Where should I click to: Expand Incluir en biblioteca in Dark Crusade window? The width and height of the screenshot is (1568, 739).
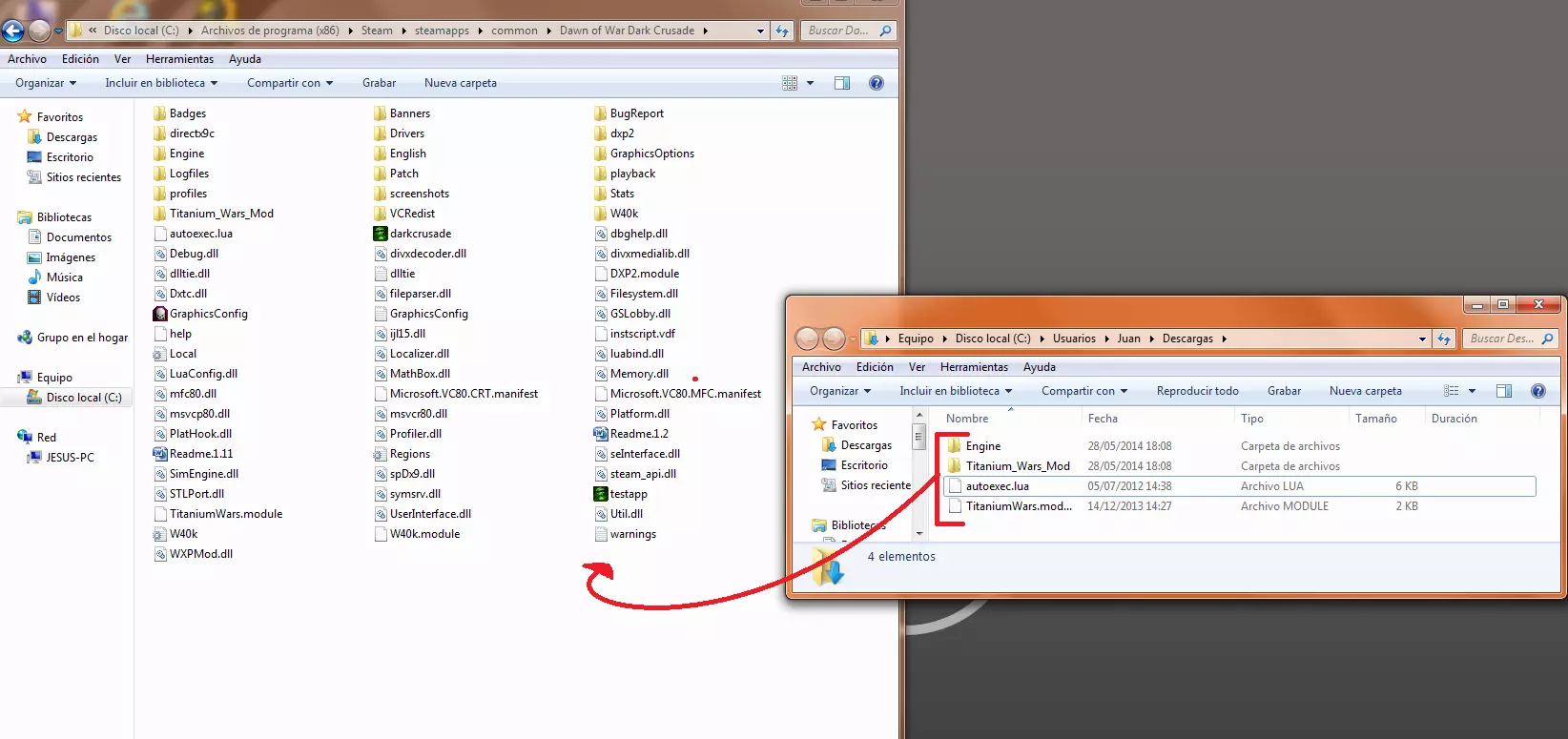click(161, 83)
